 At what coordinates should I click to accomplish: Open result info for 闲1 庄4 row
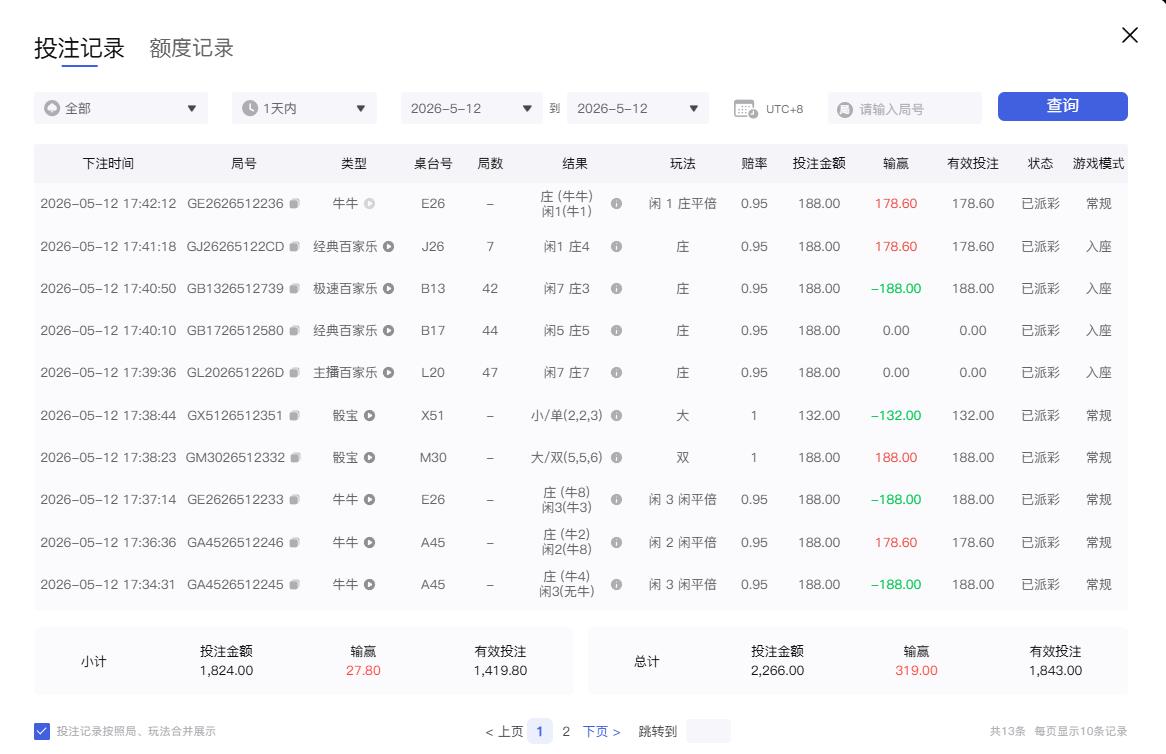[616, 247]
